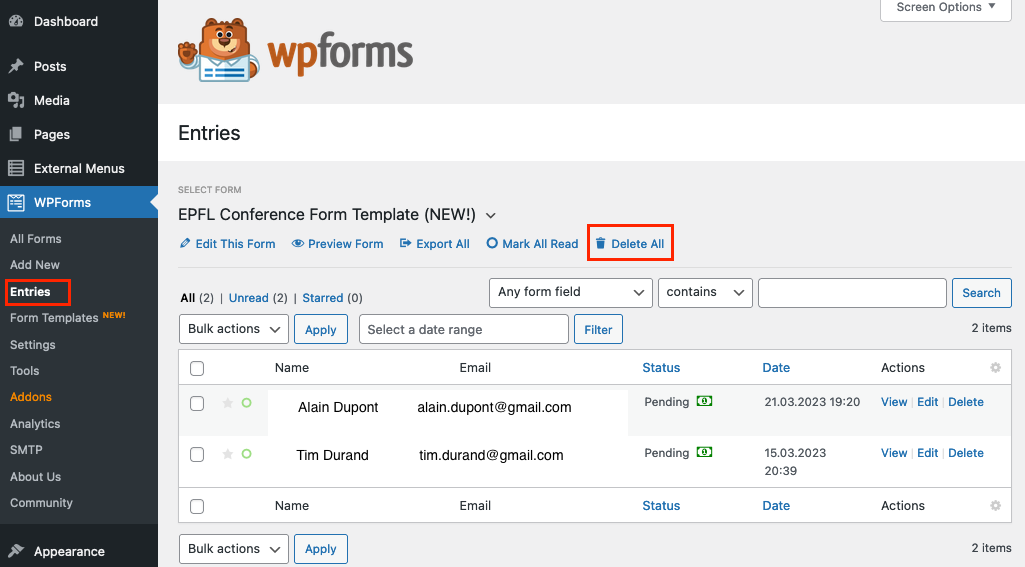This screenshot has width=1025, height=567.
Task: Check the Tim Durand row checkbox
Action: click(x=197, y=455)
